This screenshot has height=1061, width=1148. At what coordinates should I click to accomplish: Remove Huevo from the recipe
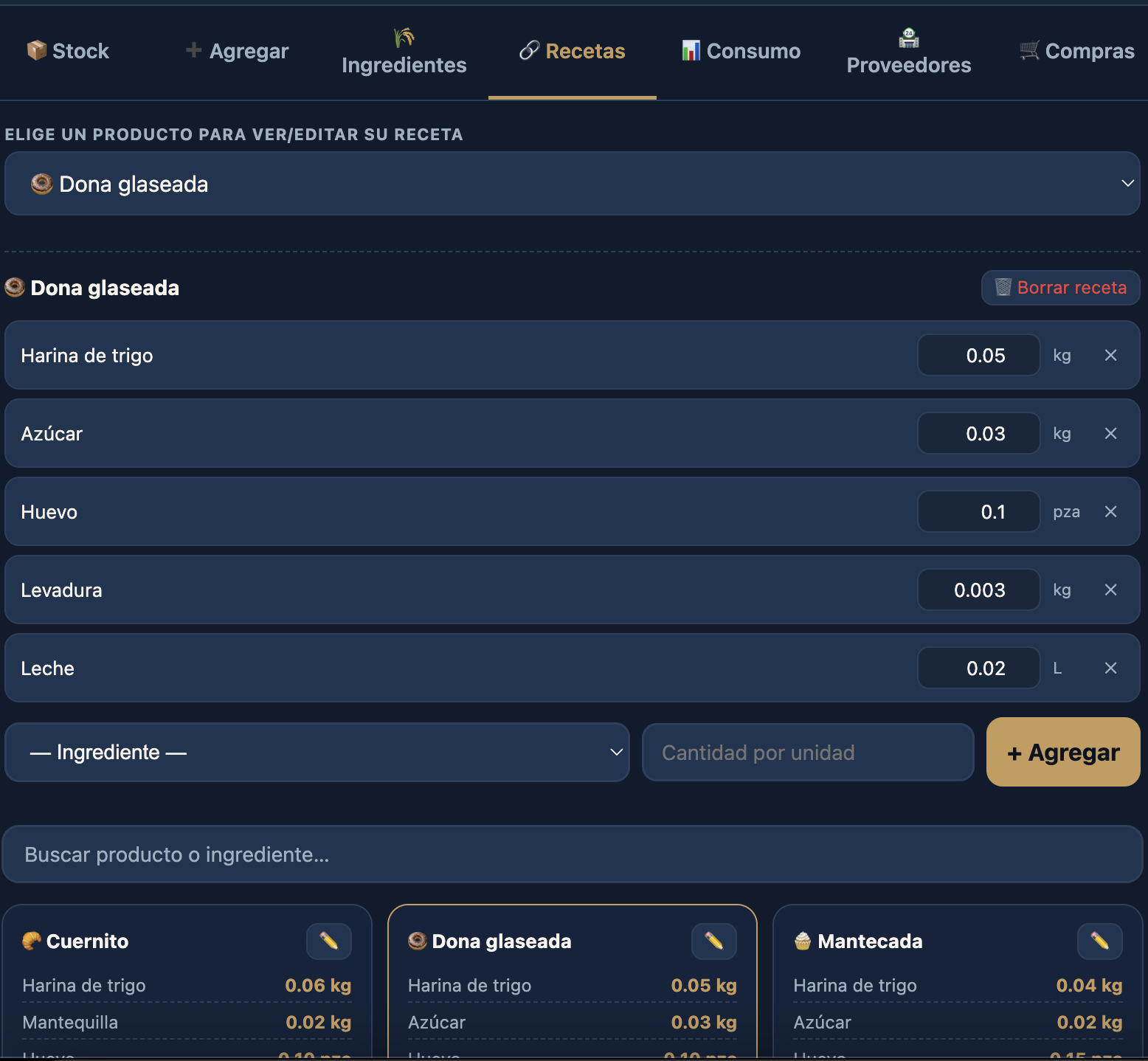pyautogui.click(x=1110, y=511)
